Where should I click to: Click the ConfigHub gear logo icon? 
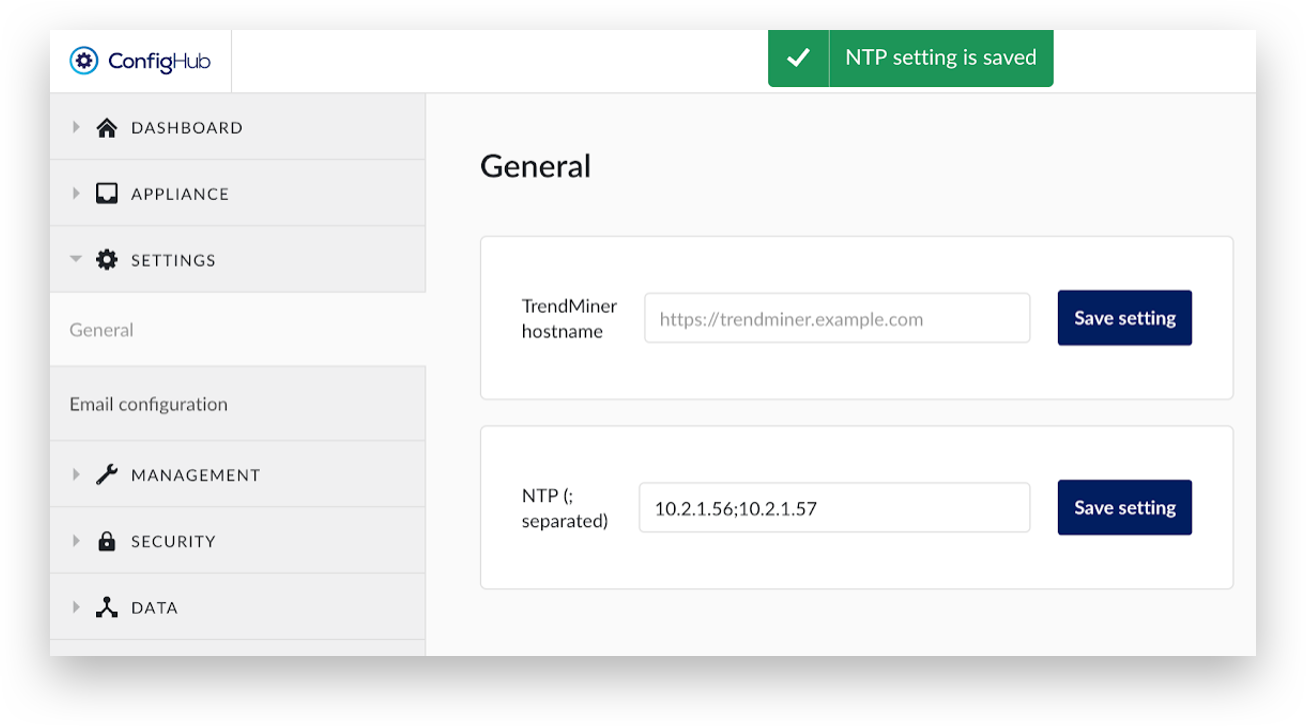84,61
